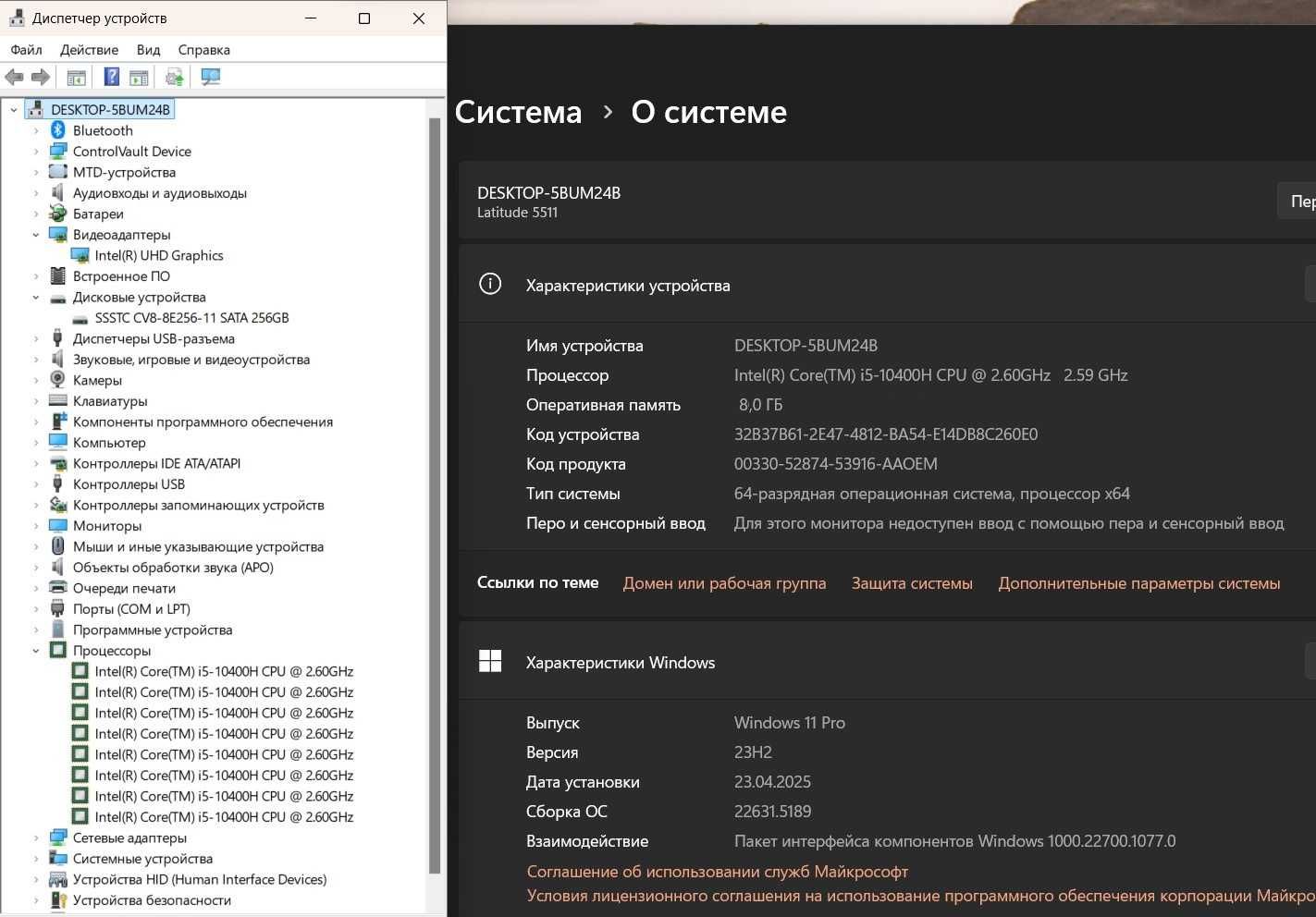Viewport: 1316px width, 917px height.
Task: Collapse the Процессоры category
Action: tap(36, 651)
